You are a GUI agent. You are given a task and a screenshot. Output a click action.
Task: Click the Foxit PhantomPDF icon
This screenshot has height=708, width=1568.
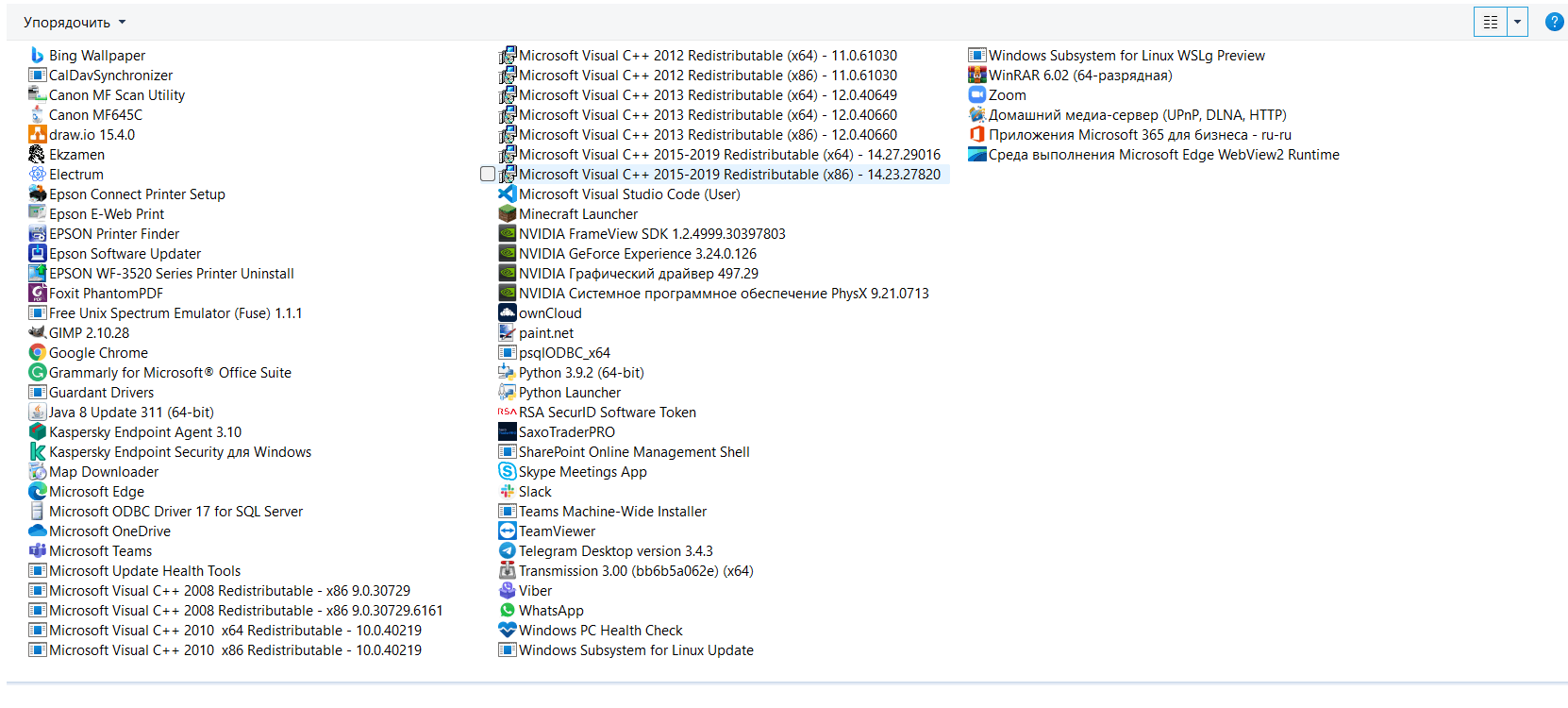(x=38, y=294)
